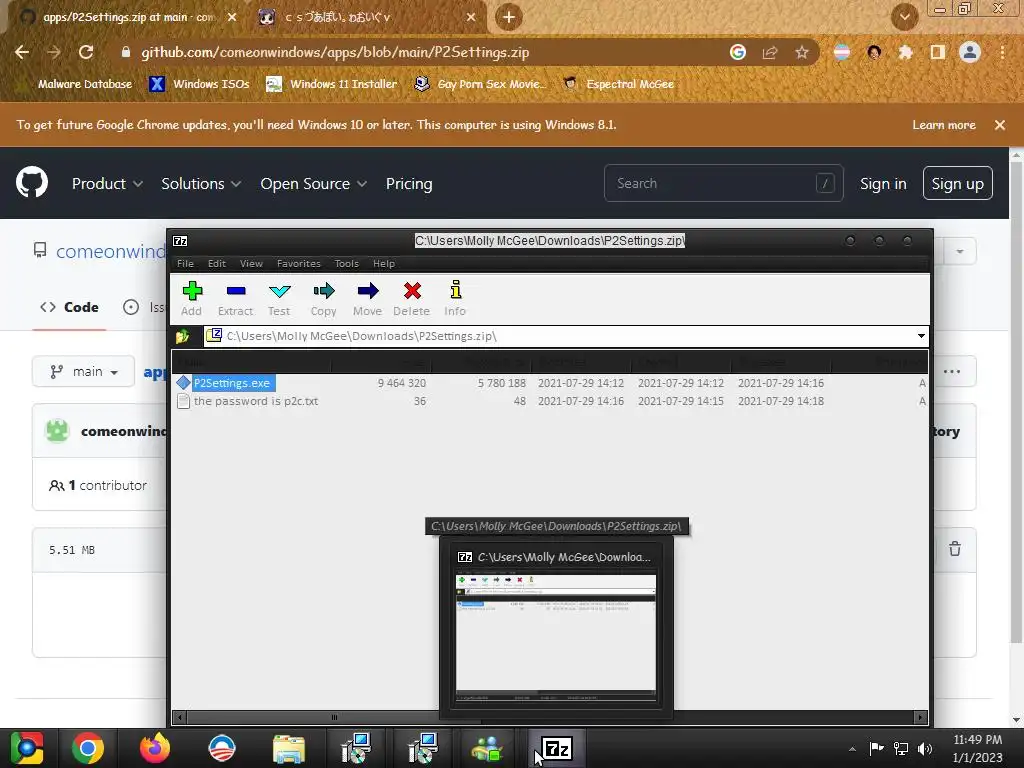This screenshot has width=1024, height=768.
Task: Click the GitHub logo
Action: pos(32,182)
